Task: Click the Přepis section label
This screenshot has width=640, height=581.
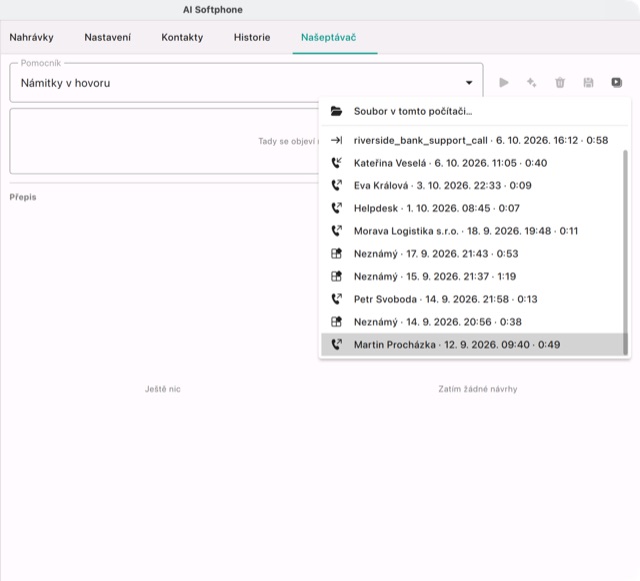Action: pos(23,197)
